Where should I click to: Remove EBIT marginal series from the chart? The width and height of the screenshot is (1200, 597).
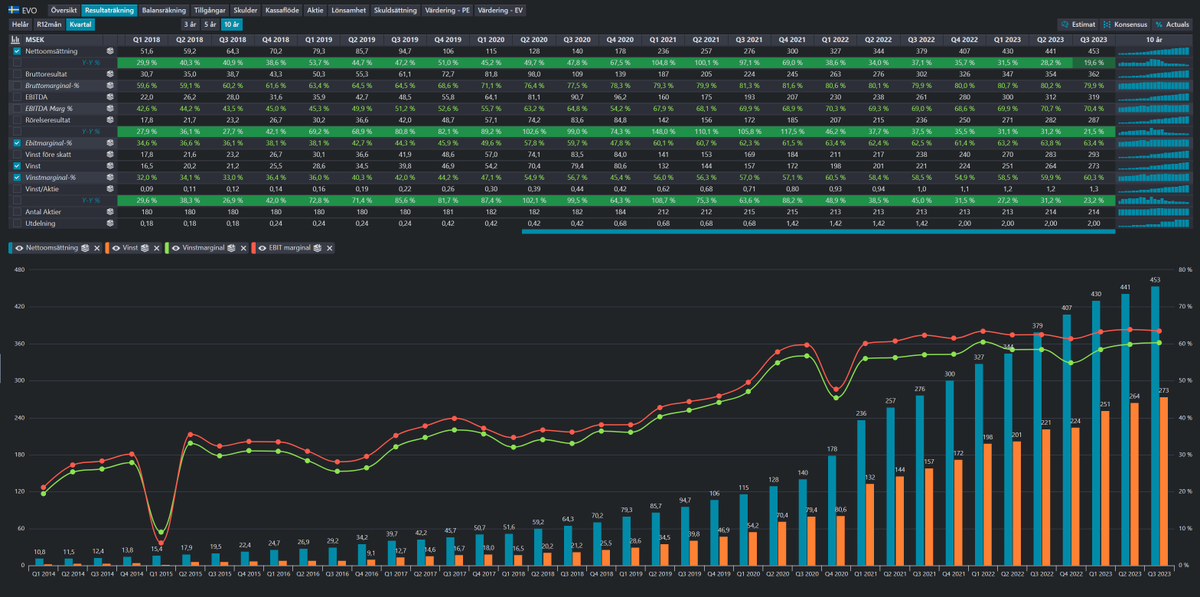point(329,248)
